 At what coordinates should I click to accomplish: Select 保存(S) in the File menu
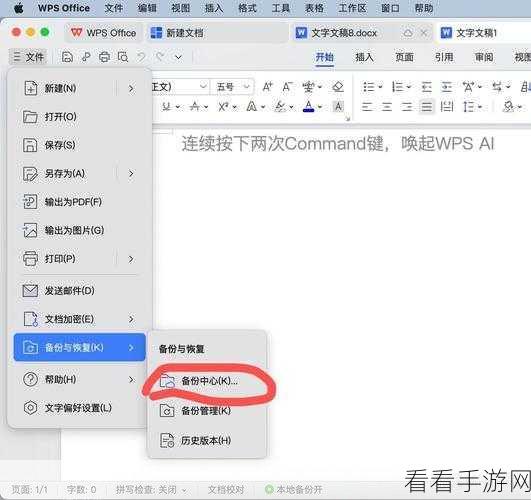coord(80,145)
